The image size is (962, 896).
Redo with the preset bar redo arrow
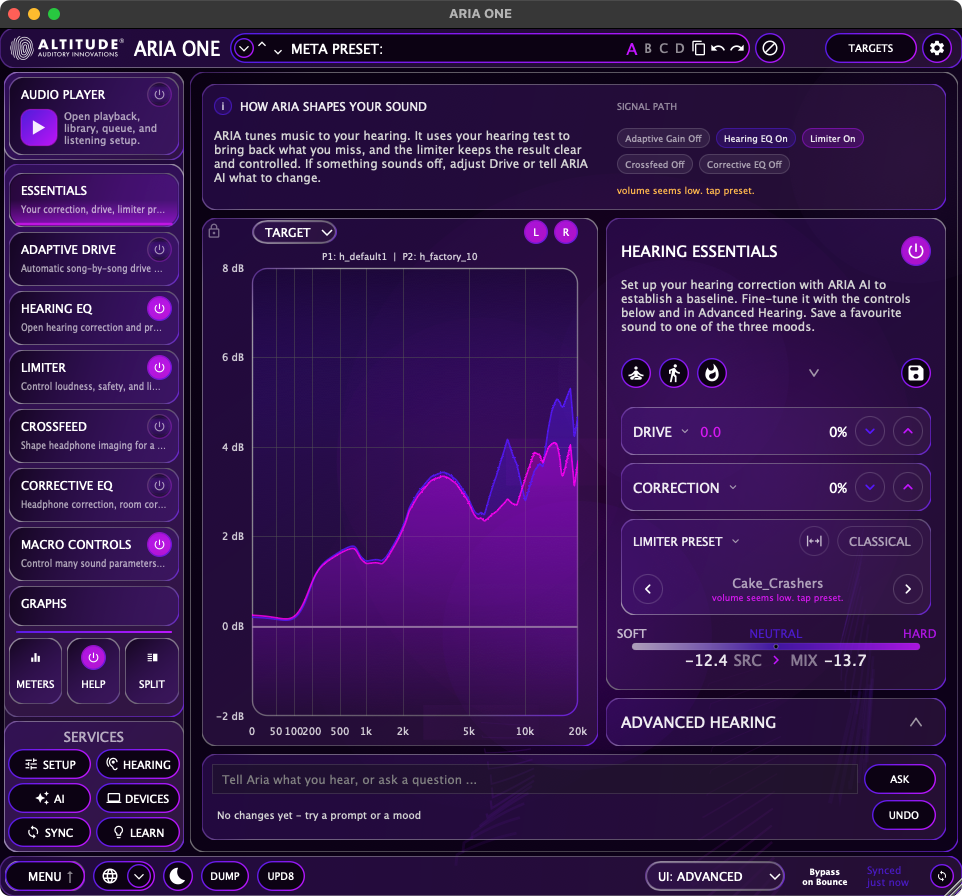point(737,48)
